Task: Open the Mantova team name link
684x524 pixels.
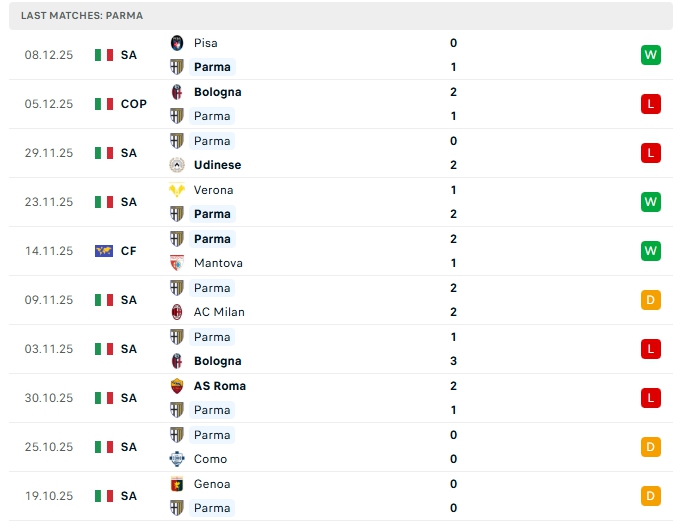Action: [x=218, y=263]
